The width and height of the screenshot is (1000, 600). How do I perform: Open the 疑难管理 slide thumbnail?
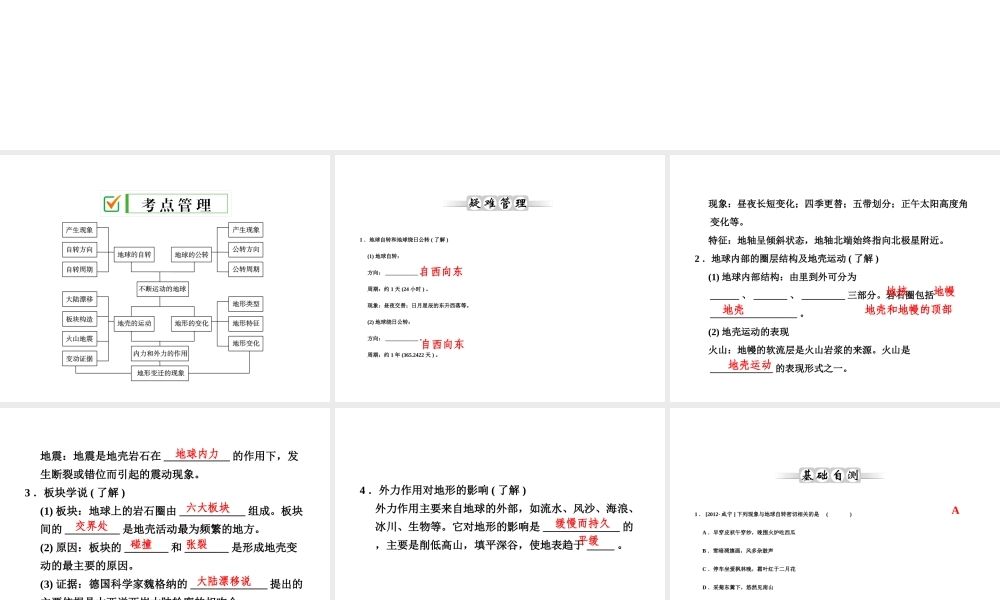(x=499, y=278)
